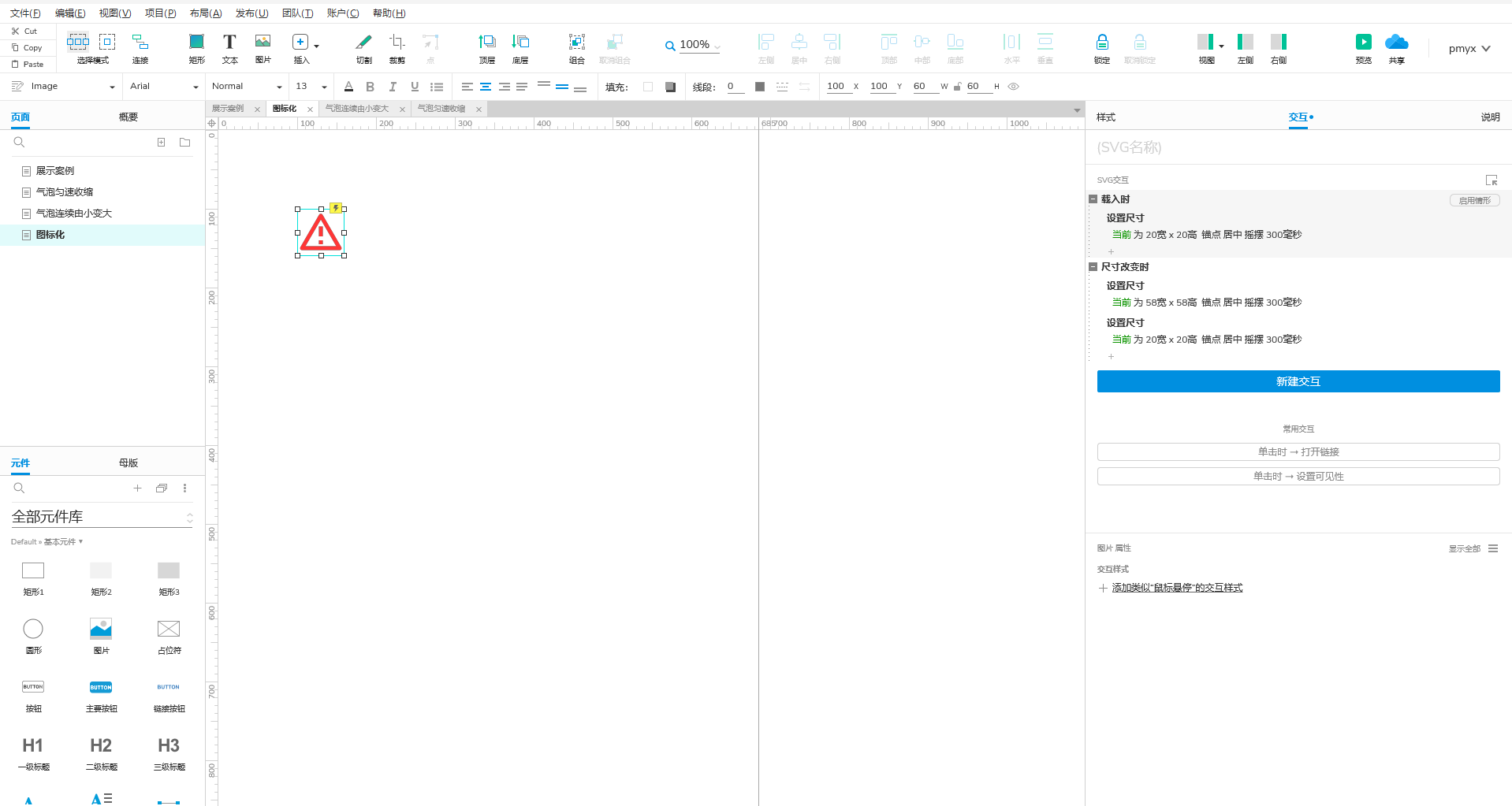
Task: Align text center in format bar
Action: (x=486, y=87)
